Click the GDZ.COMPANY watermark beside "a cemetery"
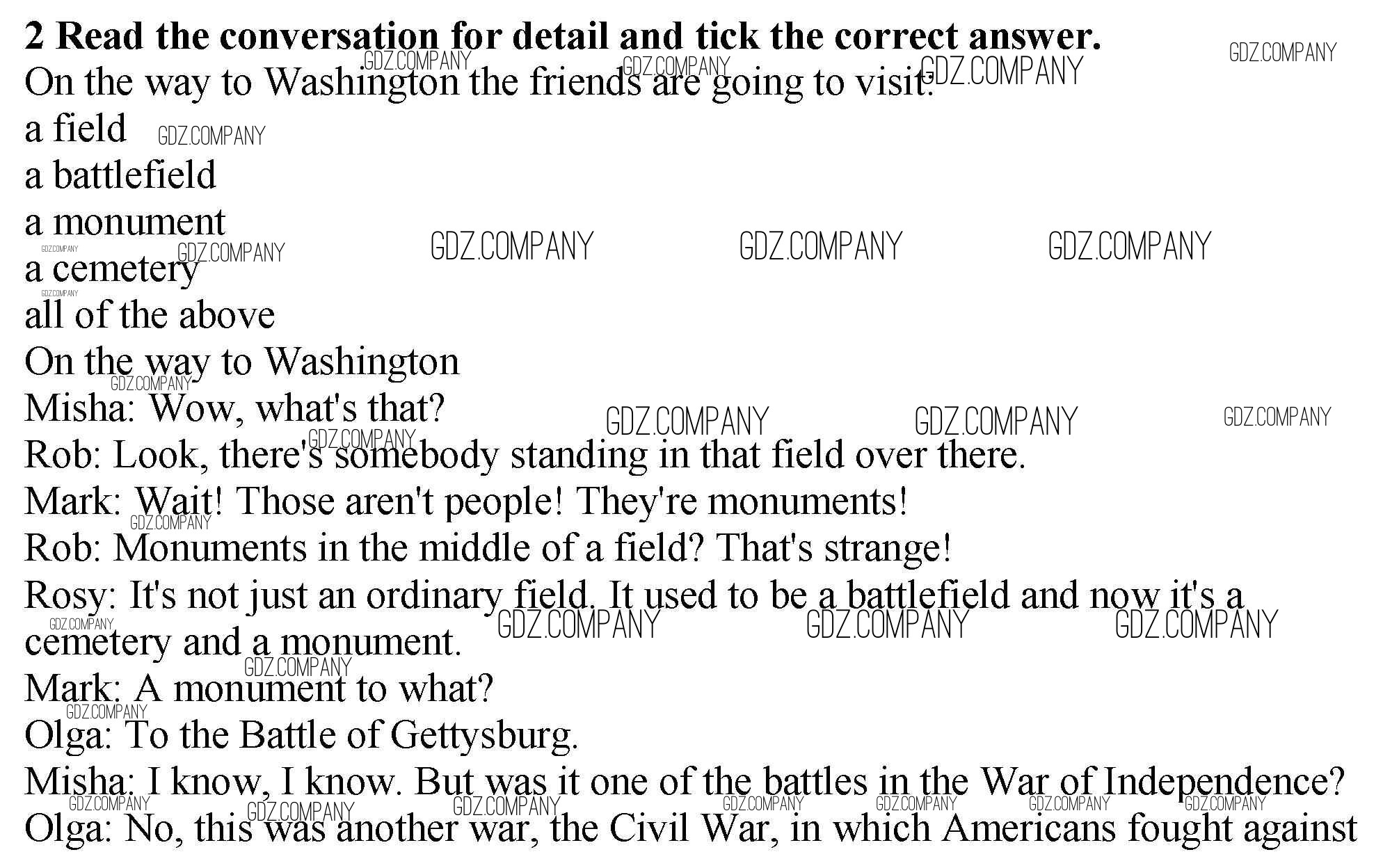Image resolution: width=1399 pixels, height=868 pixels. coord(231,253)
